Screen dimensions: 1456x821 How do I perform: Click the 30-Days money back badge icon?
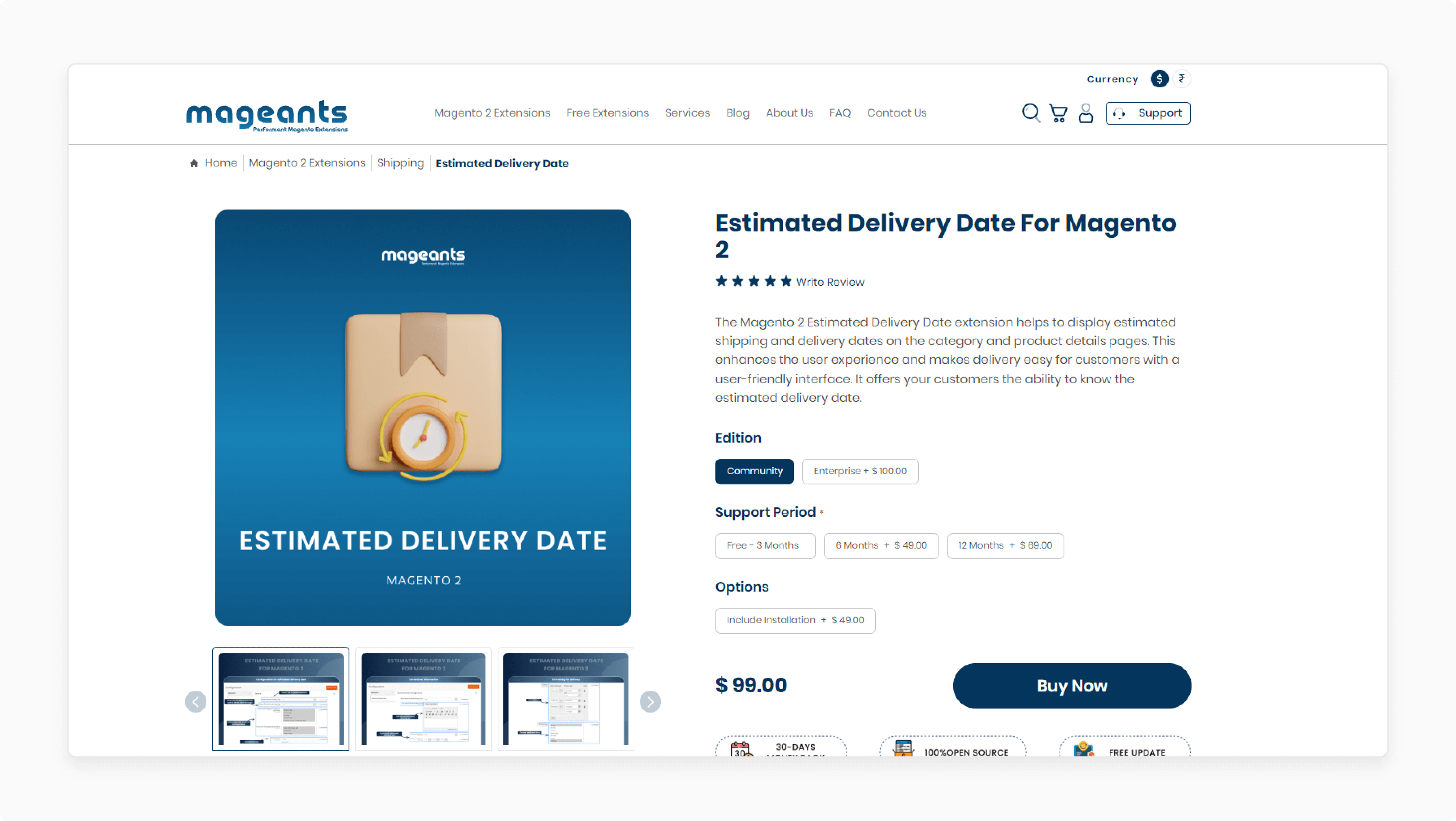pos(741,749)
